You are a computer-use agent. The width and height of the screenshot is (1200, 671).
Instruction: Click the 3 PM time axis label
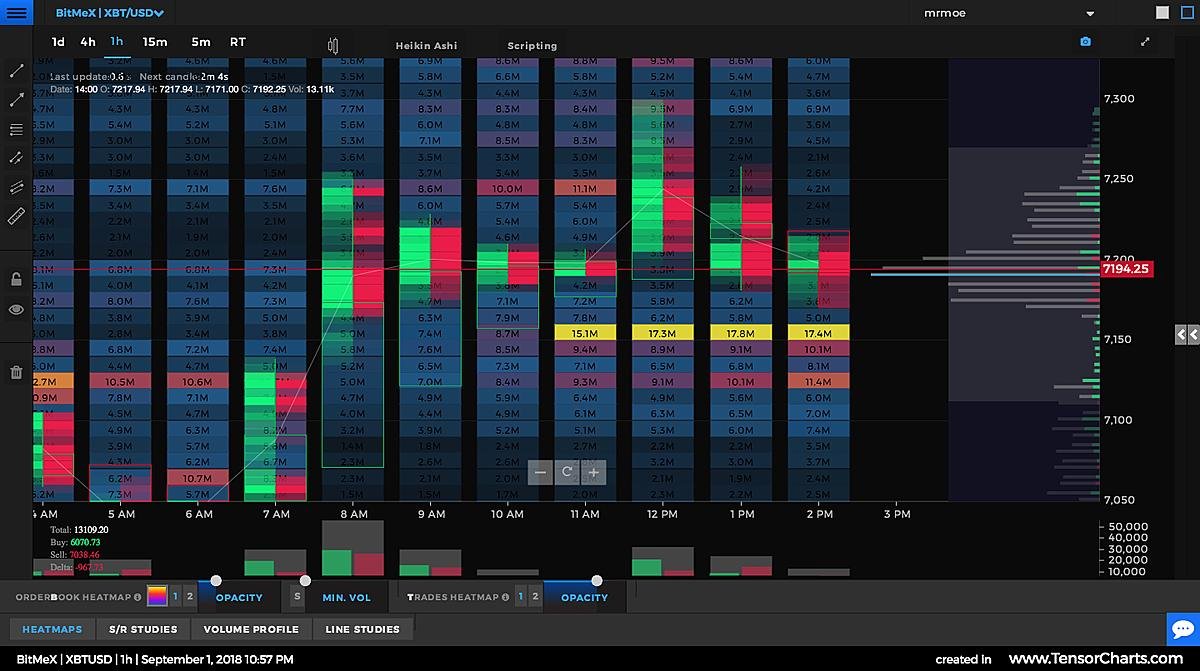click(897, 514)
